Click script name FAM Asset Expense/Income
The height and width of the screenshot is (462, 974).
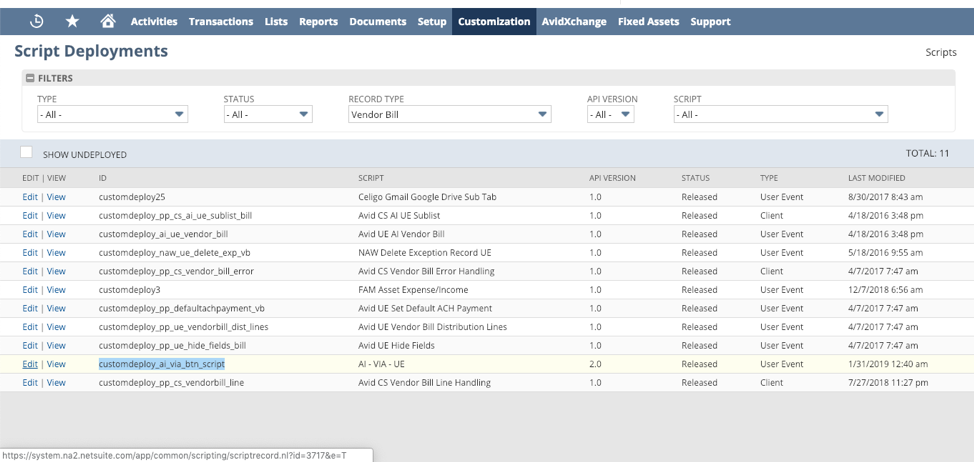(413, 290)
